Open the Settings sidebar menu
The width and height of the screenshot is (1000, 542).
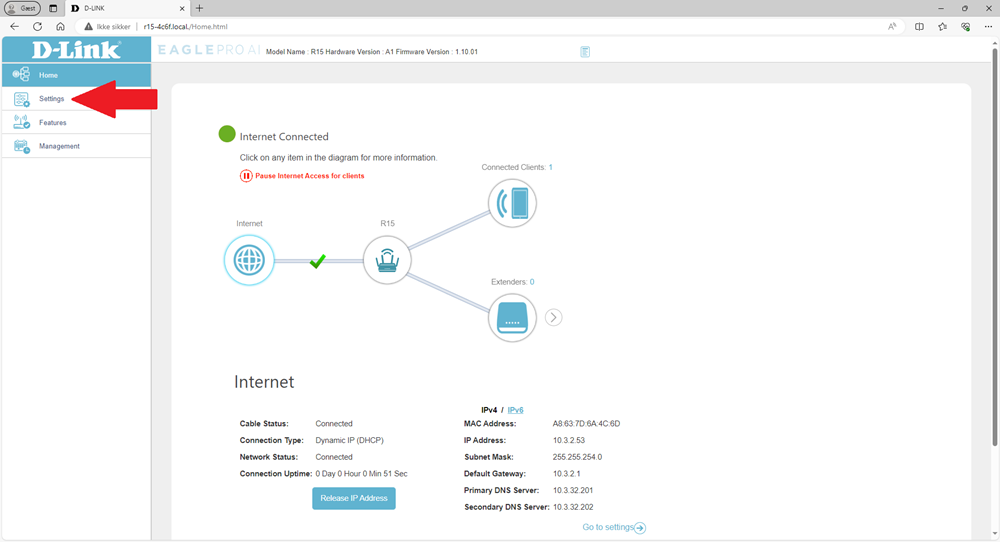[77, 99]
